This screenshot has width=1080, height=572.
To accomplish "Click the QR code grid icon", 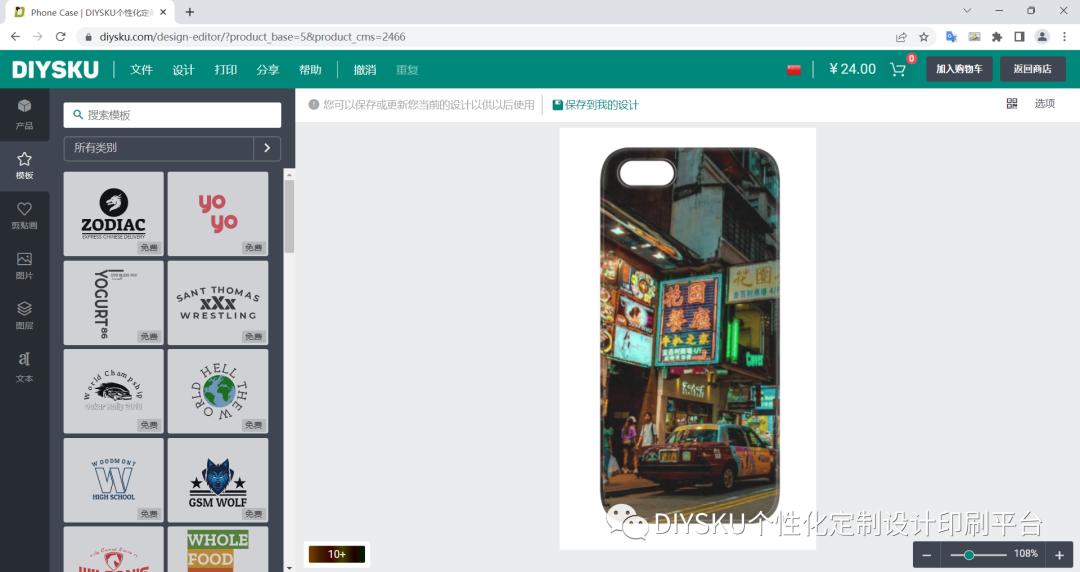I will pos(1012,103).
